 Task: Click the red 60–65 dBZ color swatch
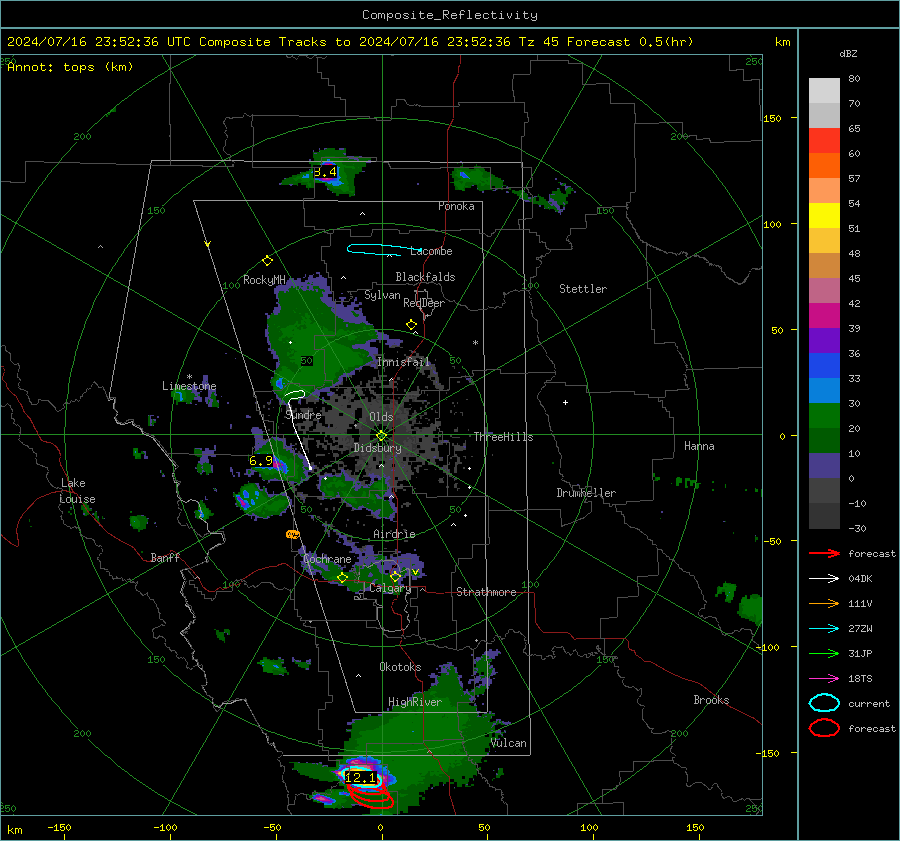(824, 141)
